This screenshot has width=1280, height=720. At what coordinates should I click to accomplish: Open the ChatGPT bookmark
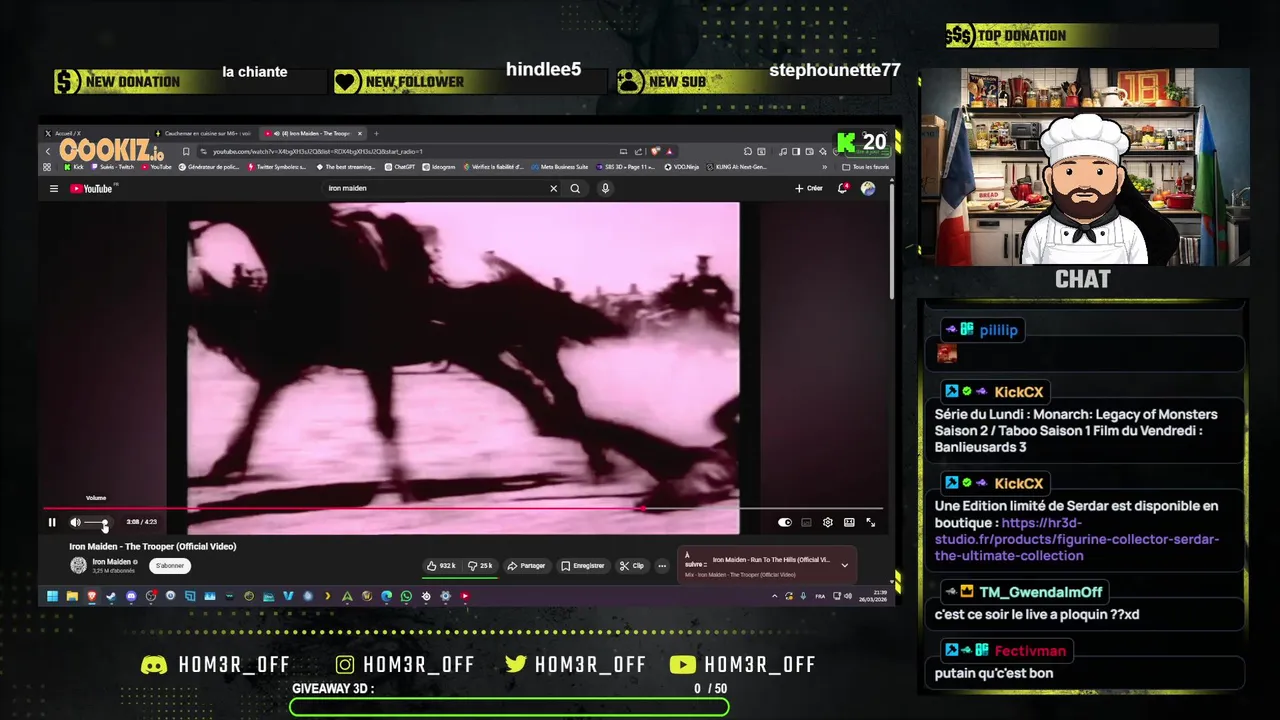(400, 167)
